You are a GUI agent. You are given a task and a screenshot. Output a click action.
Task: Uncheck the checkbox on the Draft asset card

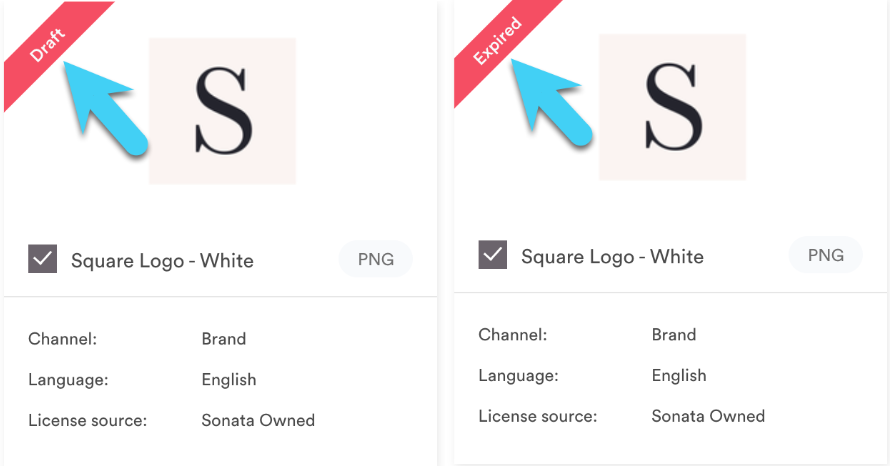pos(43,259)
